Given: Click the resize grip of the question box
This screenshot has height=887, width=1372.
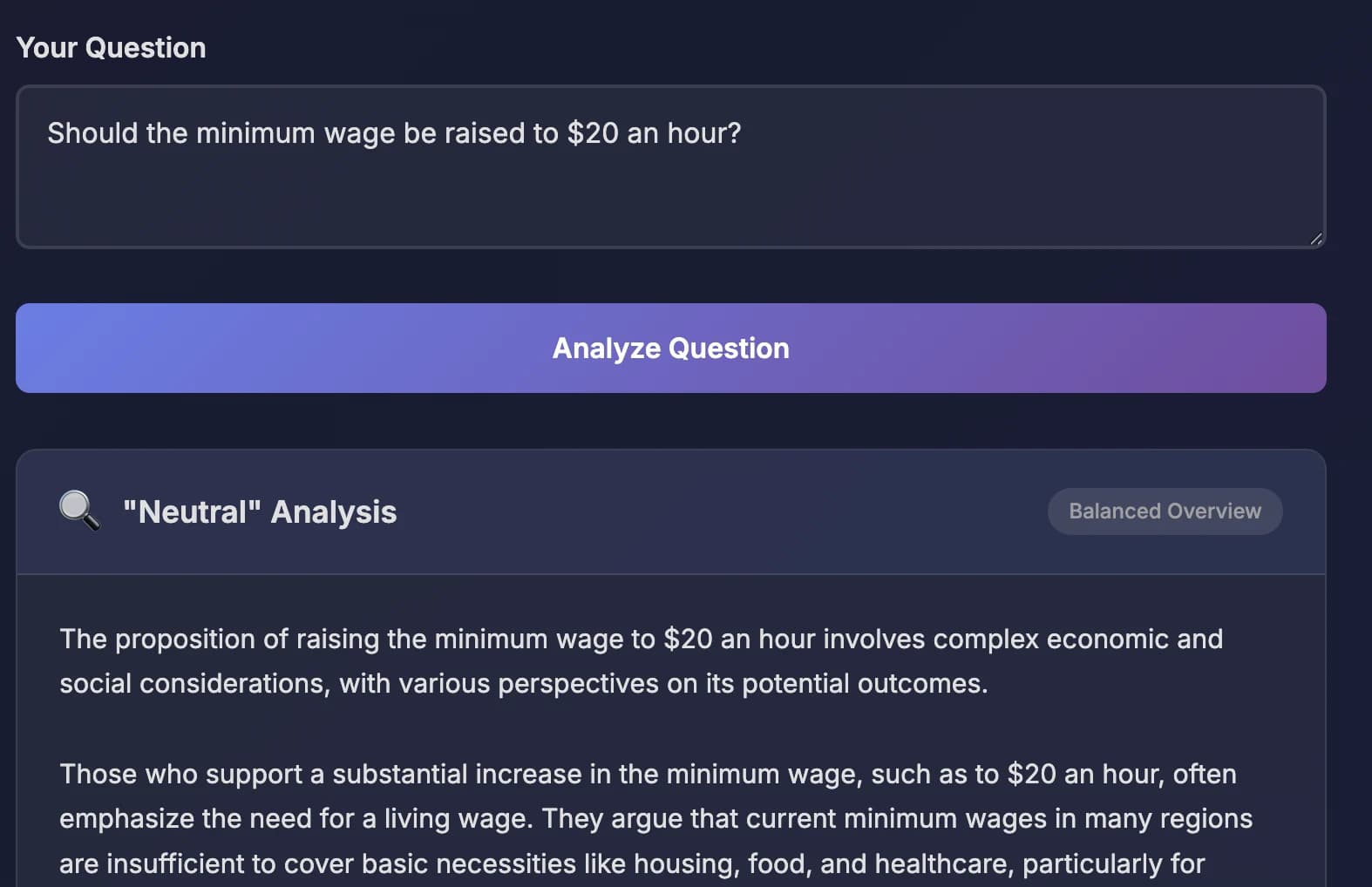Looking at the screenshot, I should [x=1315, y=239].
